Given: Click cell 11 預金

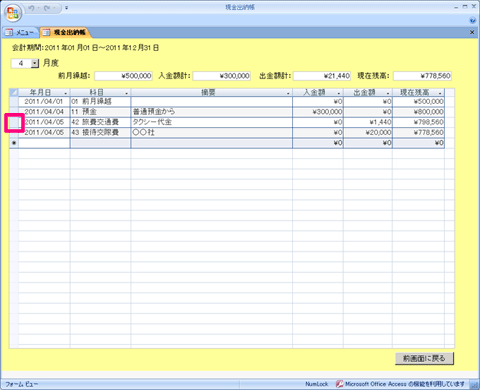Looking at the screenshot, I should pyautogui.click(x=100, y=112).
